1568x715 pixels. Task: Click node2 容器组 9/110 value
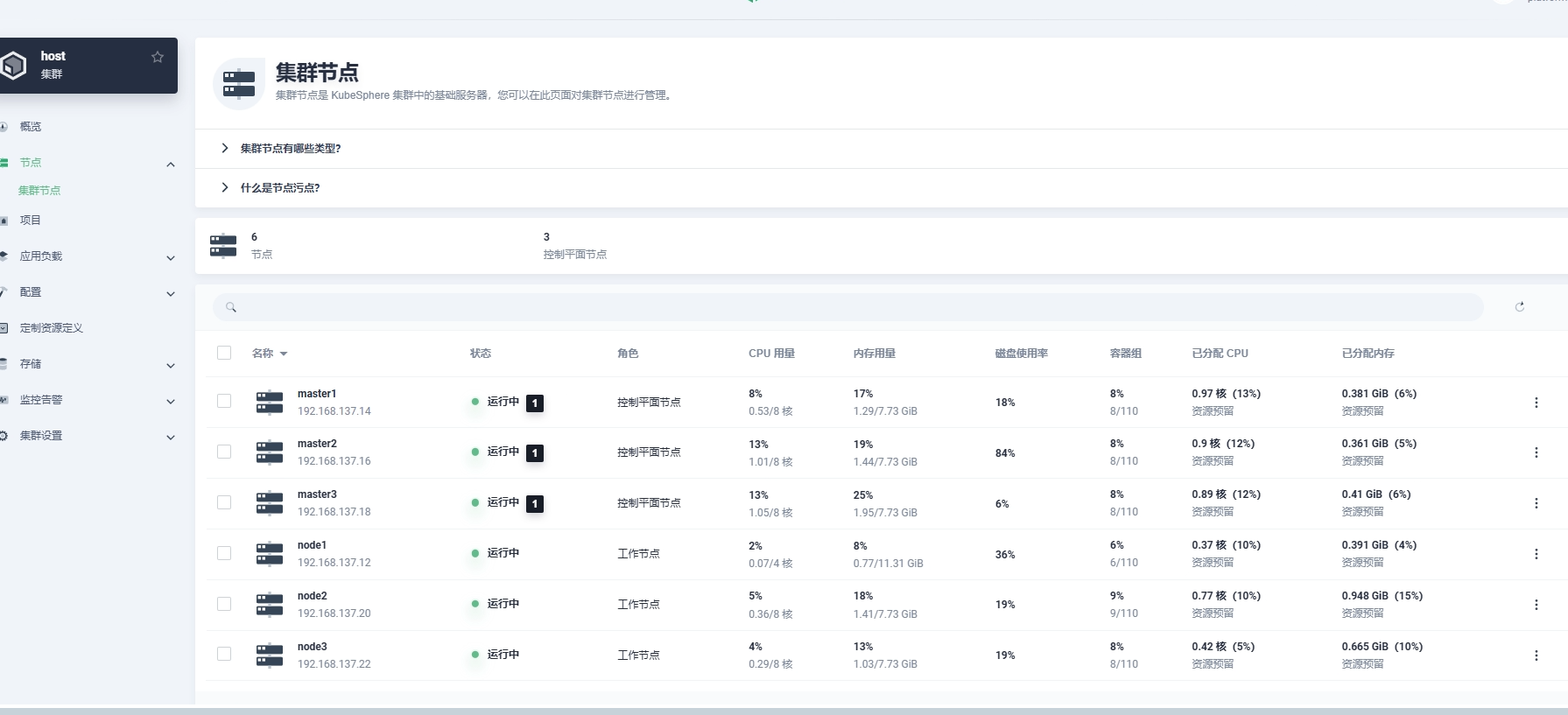pos(1124,613)
